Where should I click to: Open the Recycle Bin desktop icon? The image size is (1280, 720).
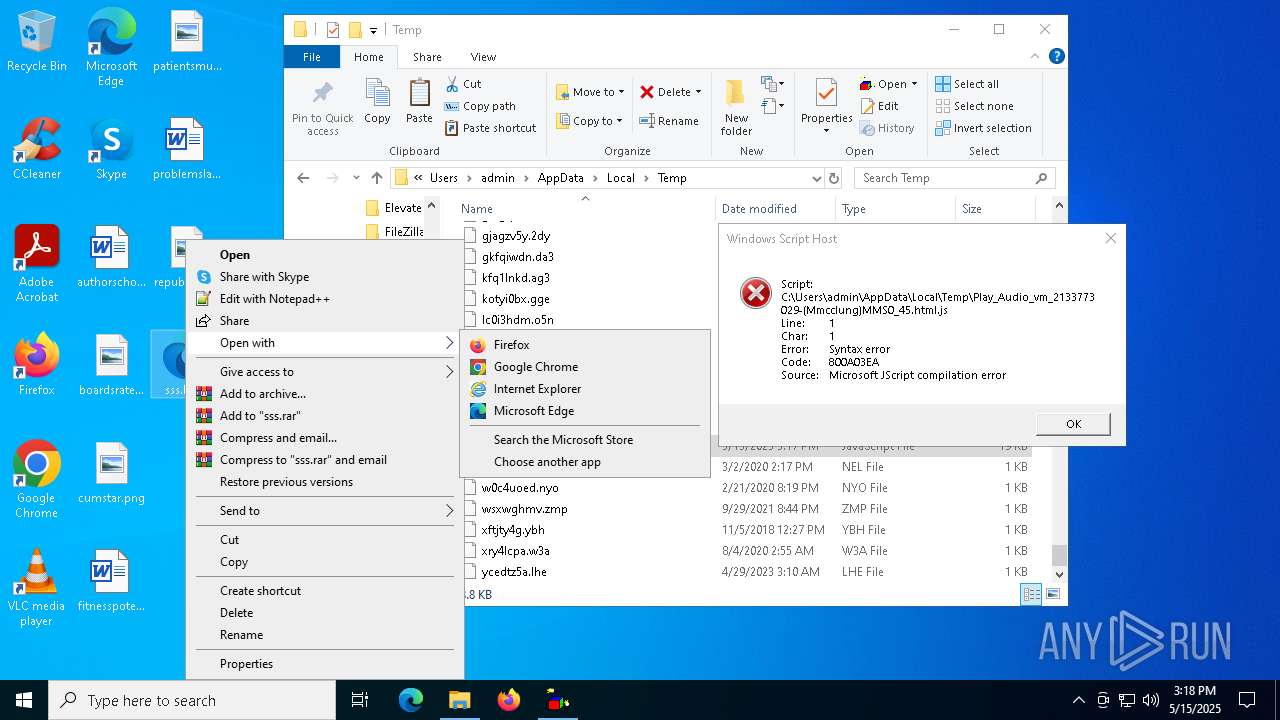(x=37, y=42)
